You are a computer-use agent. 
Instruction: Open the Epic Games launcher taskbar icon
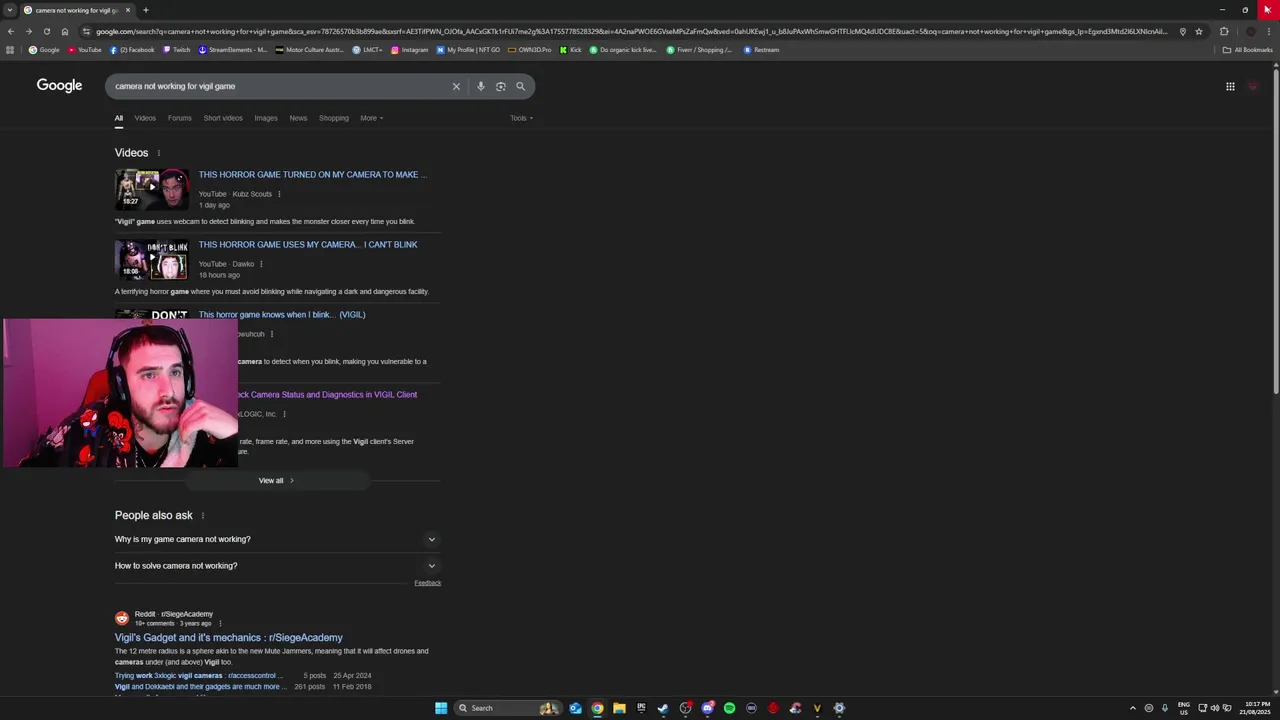(x=641, y=708)
